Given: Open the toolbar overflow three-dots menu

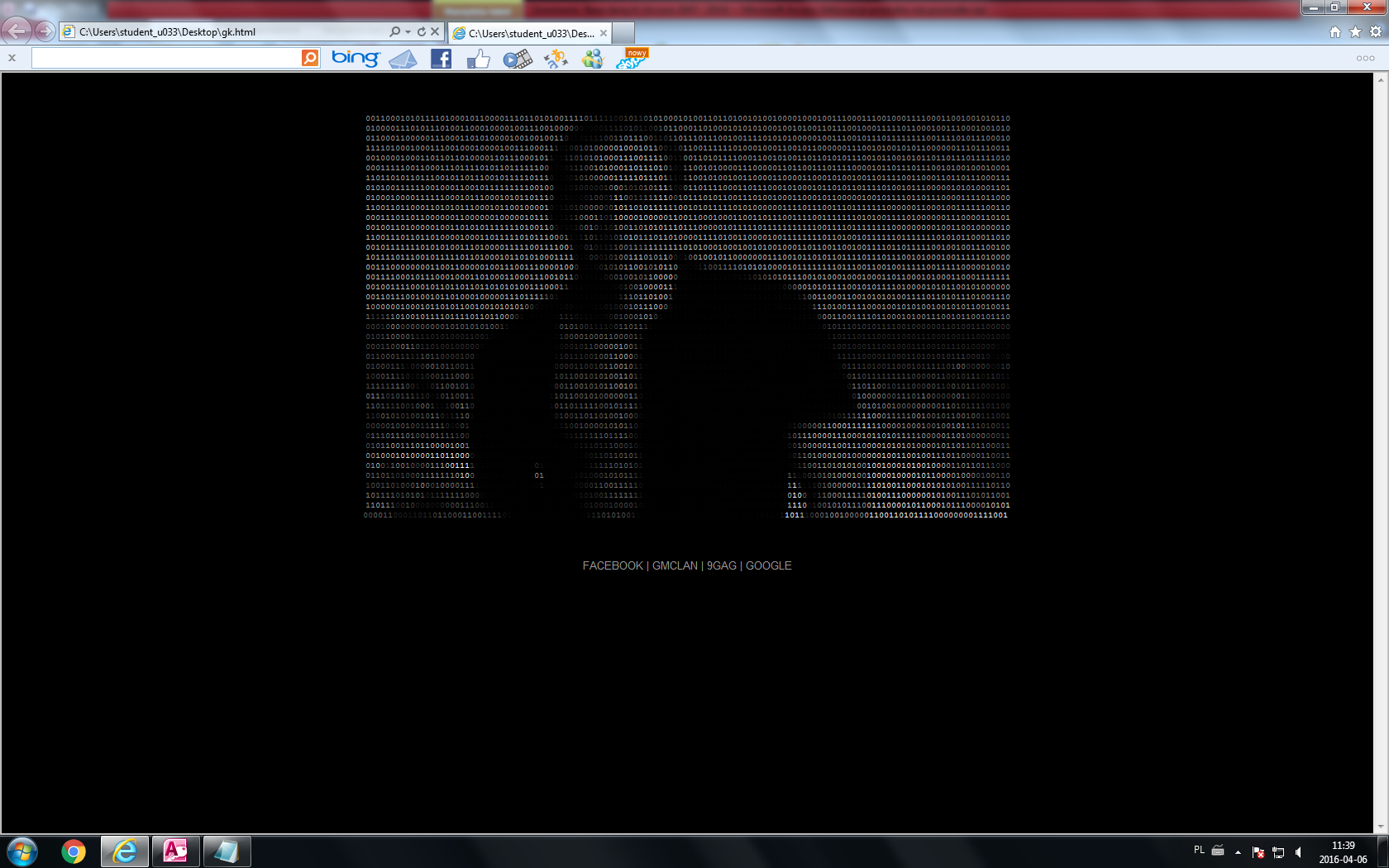Looking at the screenshot, I should (x=1365, y=58).
